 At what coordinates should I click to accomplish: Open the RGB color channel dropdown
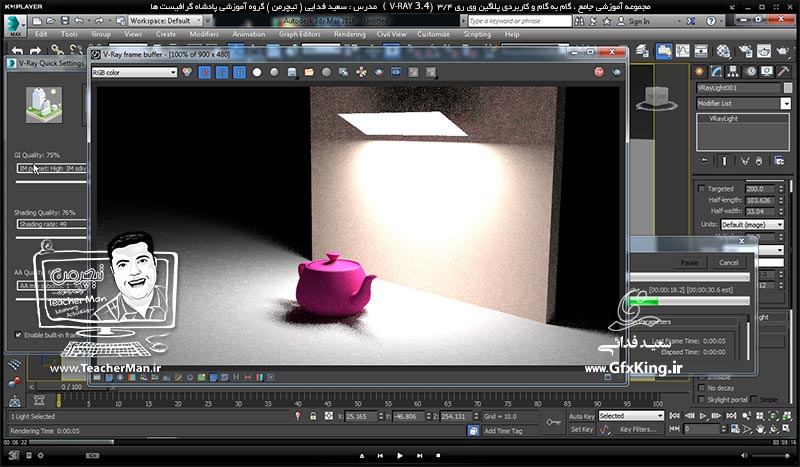click(x=134, y=72)
